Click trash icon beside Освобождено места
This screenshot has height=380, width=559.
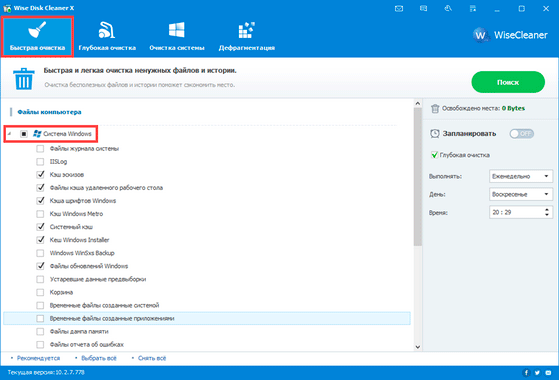pyautogui.click(x=435, y=108)
